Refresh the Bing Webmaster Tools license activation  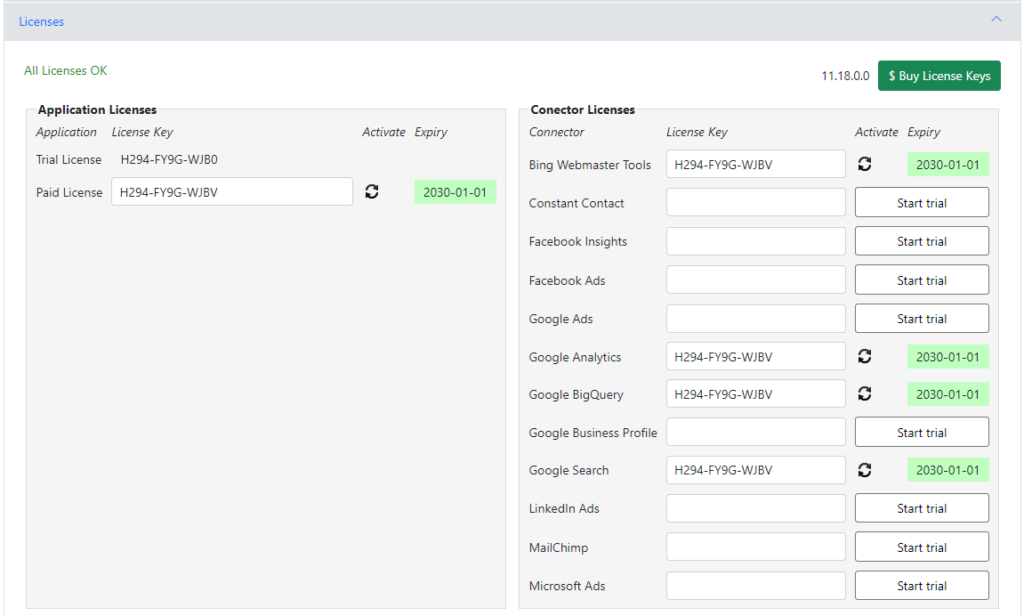[864, 163]
